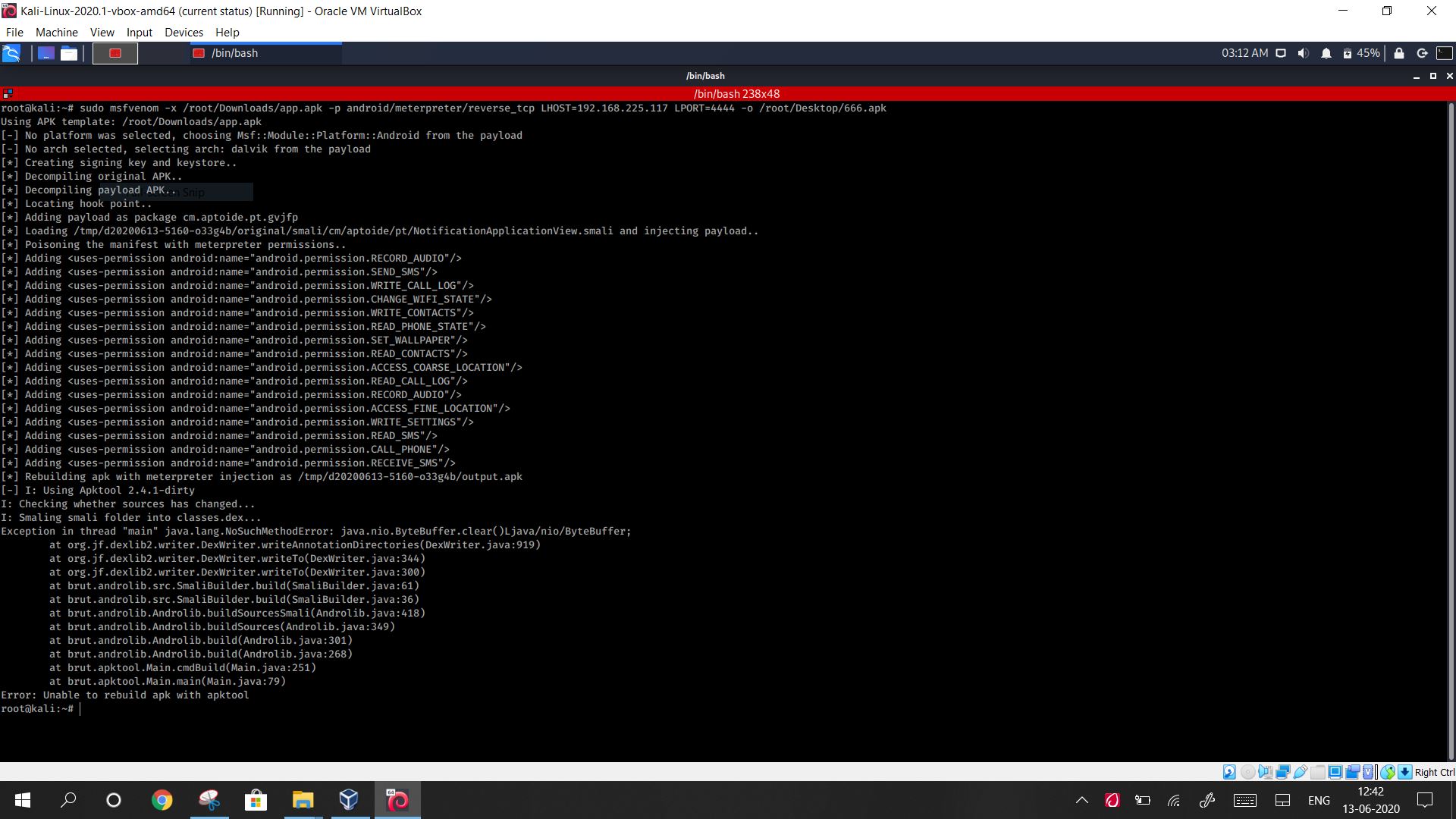Open the Kali dragon applications menu

tap(11, 53)
